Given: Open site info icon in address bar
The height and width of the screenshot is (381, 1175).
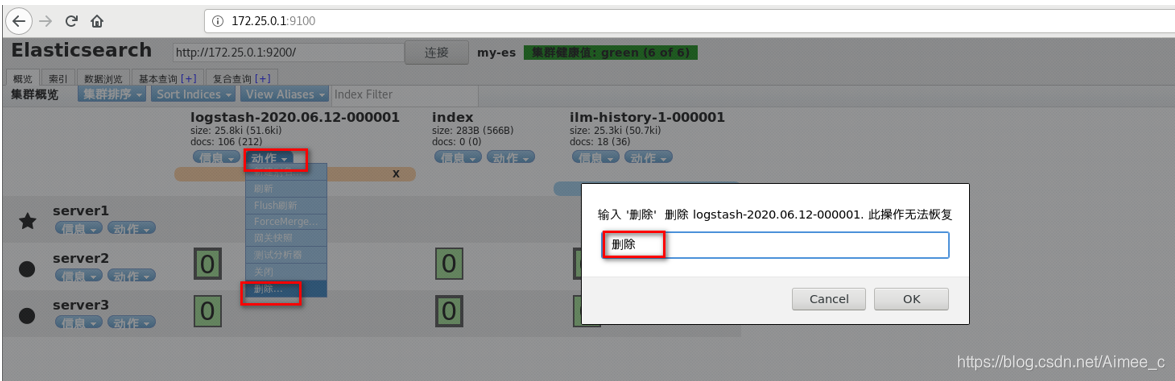Looking at the screenshot, I should [x=218, y=21].
